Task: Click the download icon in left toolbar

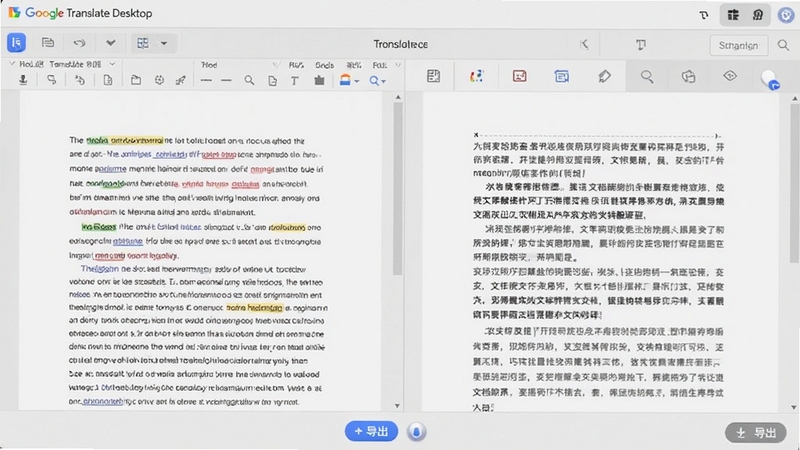Action: [23, 80]
